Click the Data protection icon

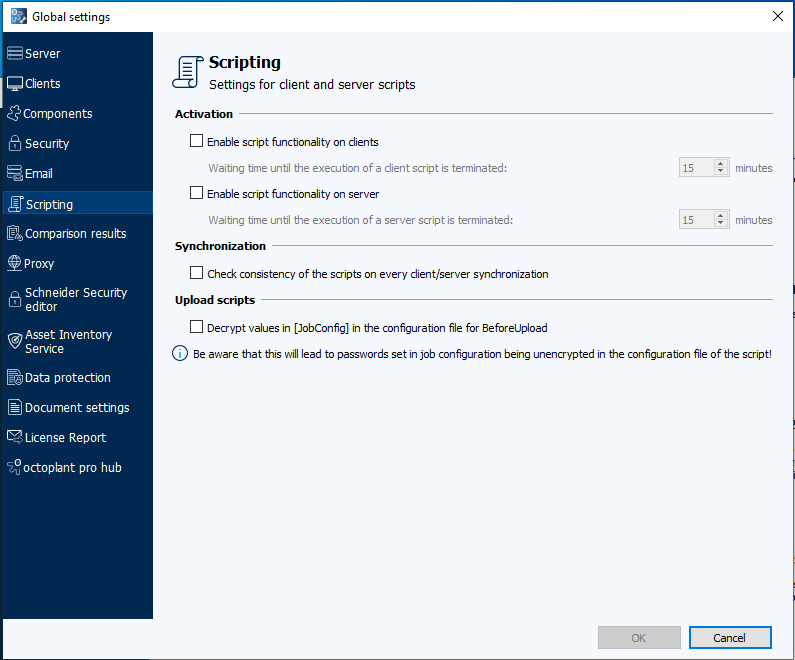pos(15,377)
